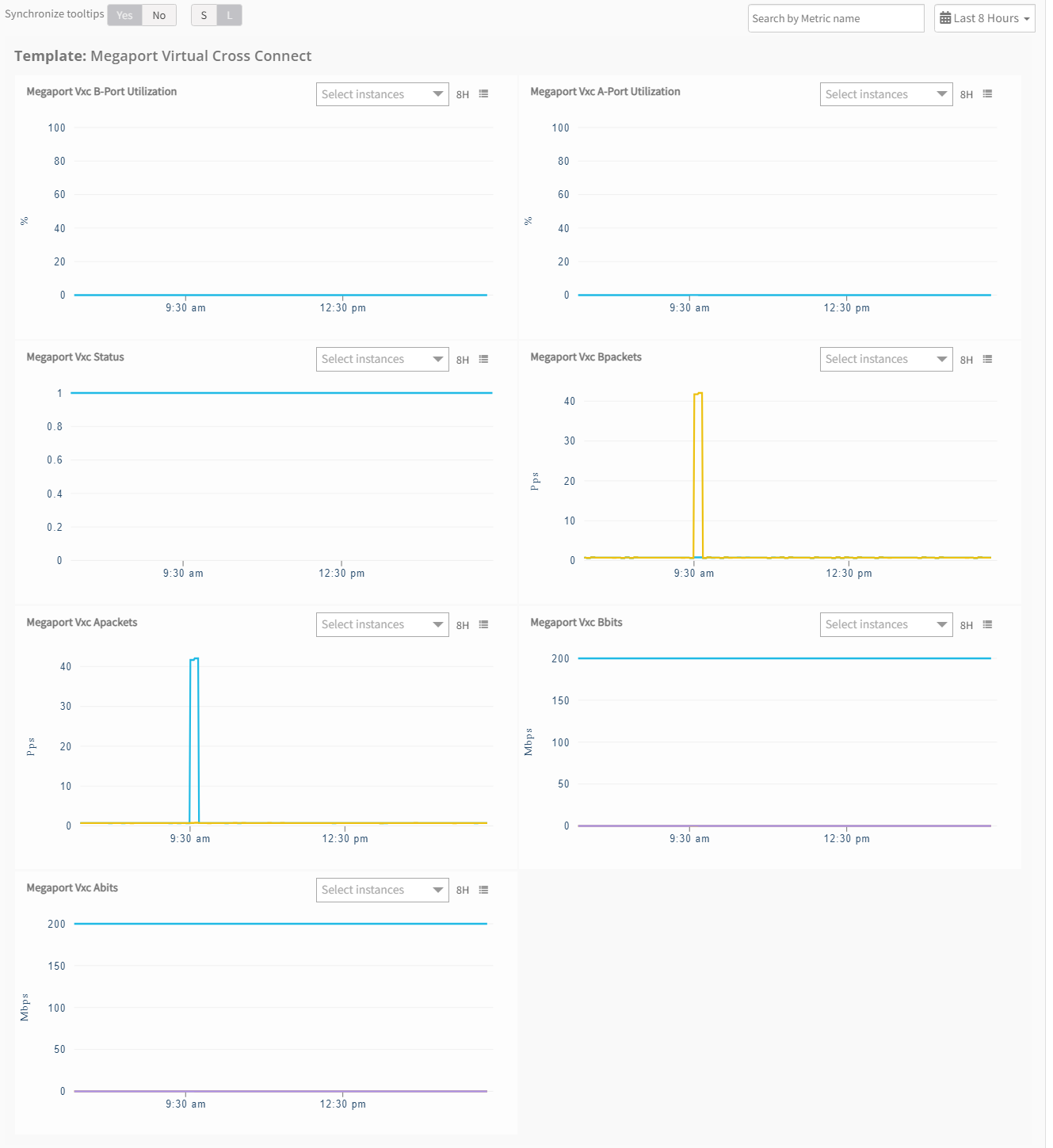
Task: Click Megaport Vxc Bbits chart title
Action: click(x=576, y=623)
